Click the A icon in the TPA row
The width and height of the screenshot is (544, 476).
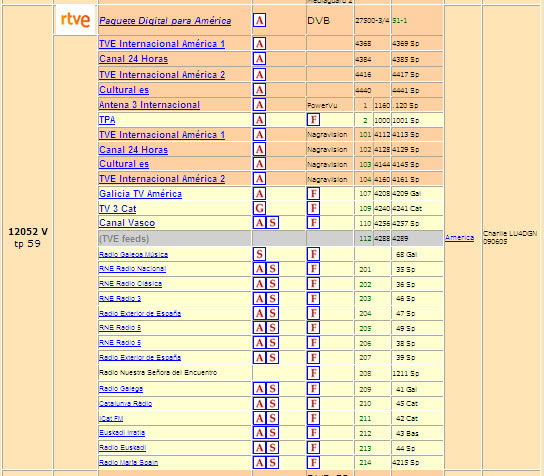coord(259,120)
